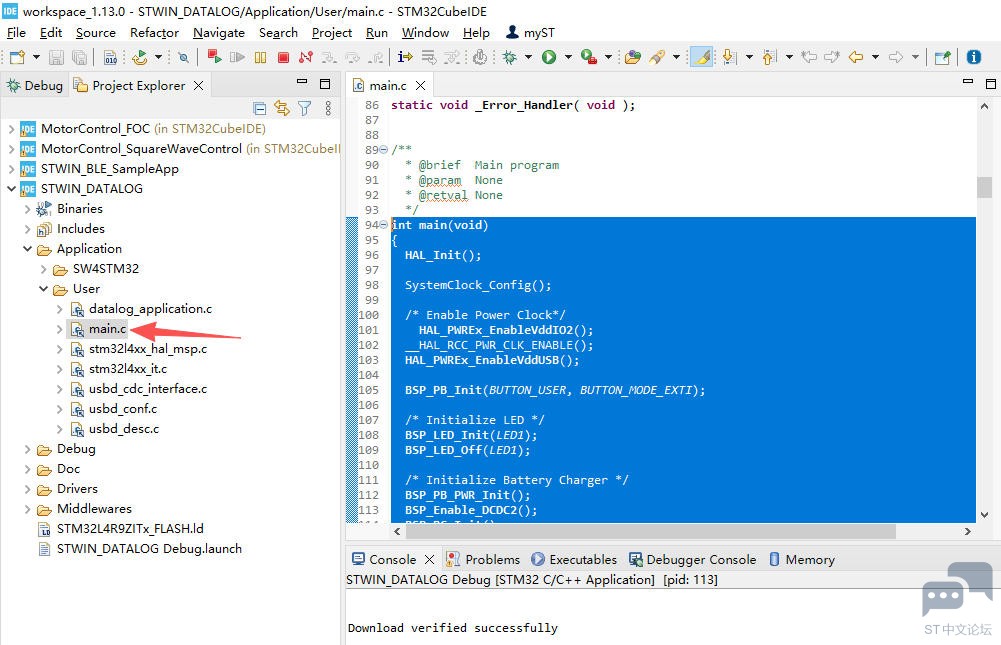
Task: Switch to the Debugger Console tab
Action: pos(701,559)
